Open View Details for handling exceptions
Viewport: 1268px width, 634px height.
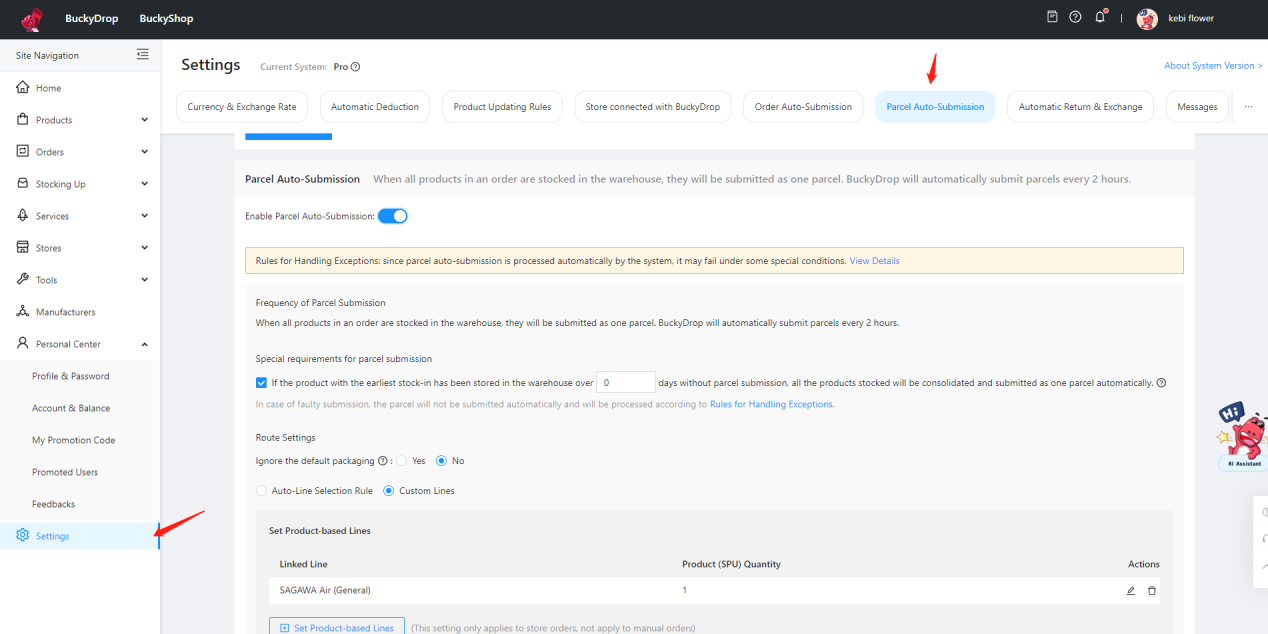[875, 261]
